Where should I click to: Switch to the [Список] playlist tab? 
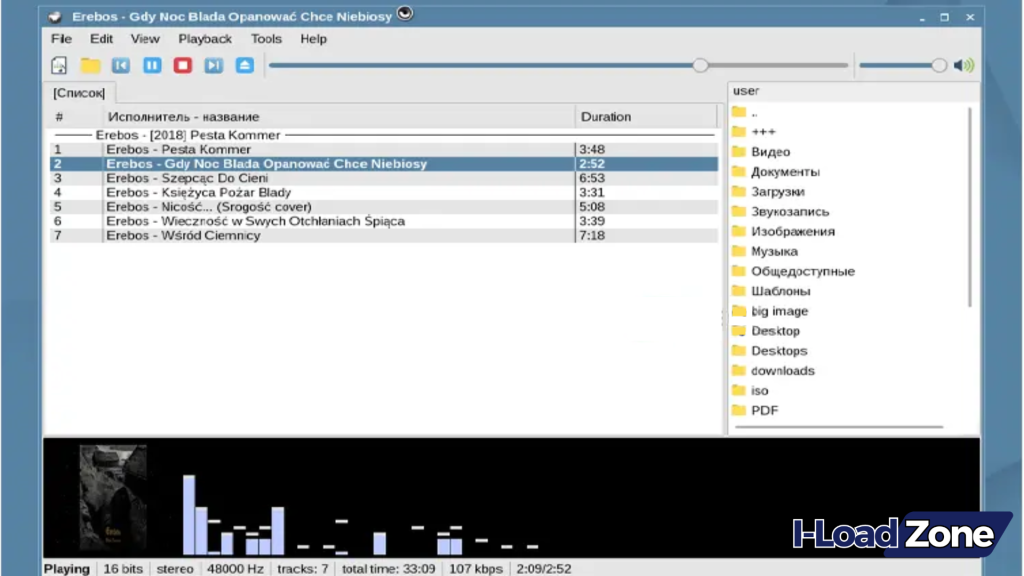pos(78,92)
